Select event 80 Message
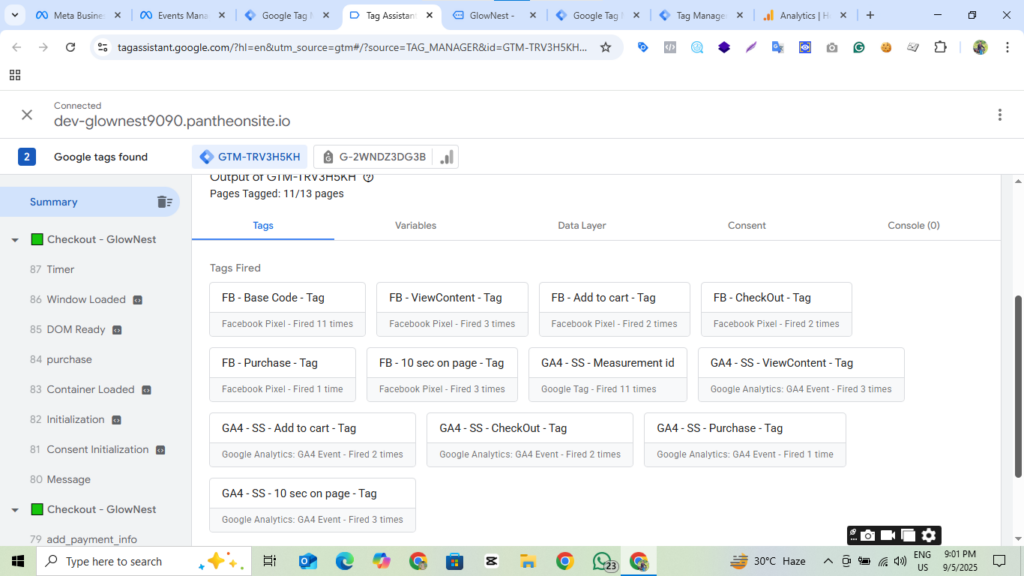 coord(61,479)
